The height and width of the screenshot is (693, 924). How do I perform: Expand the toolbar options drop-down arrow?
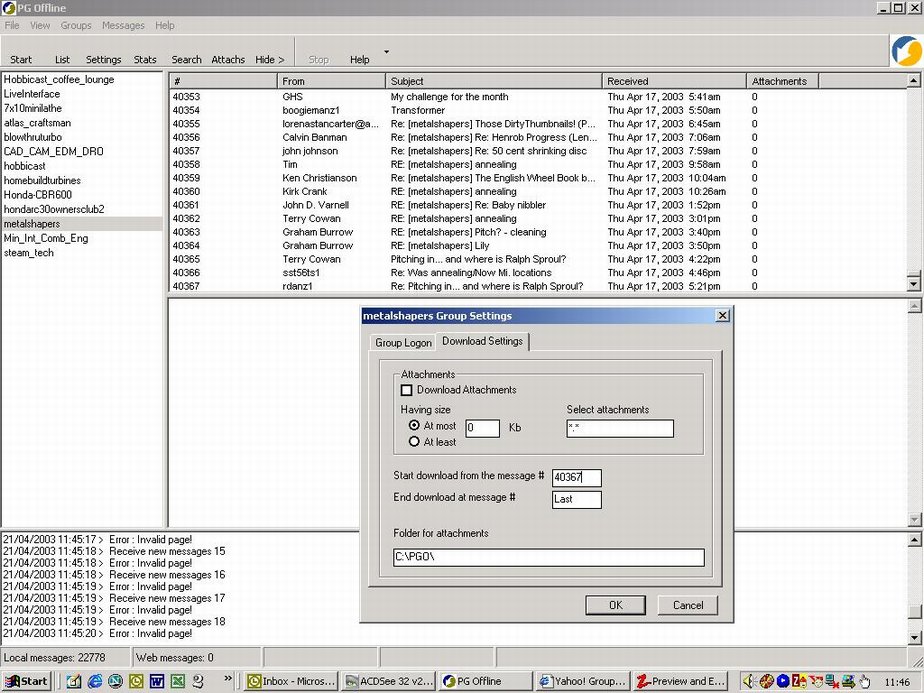point(386,52)
